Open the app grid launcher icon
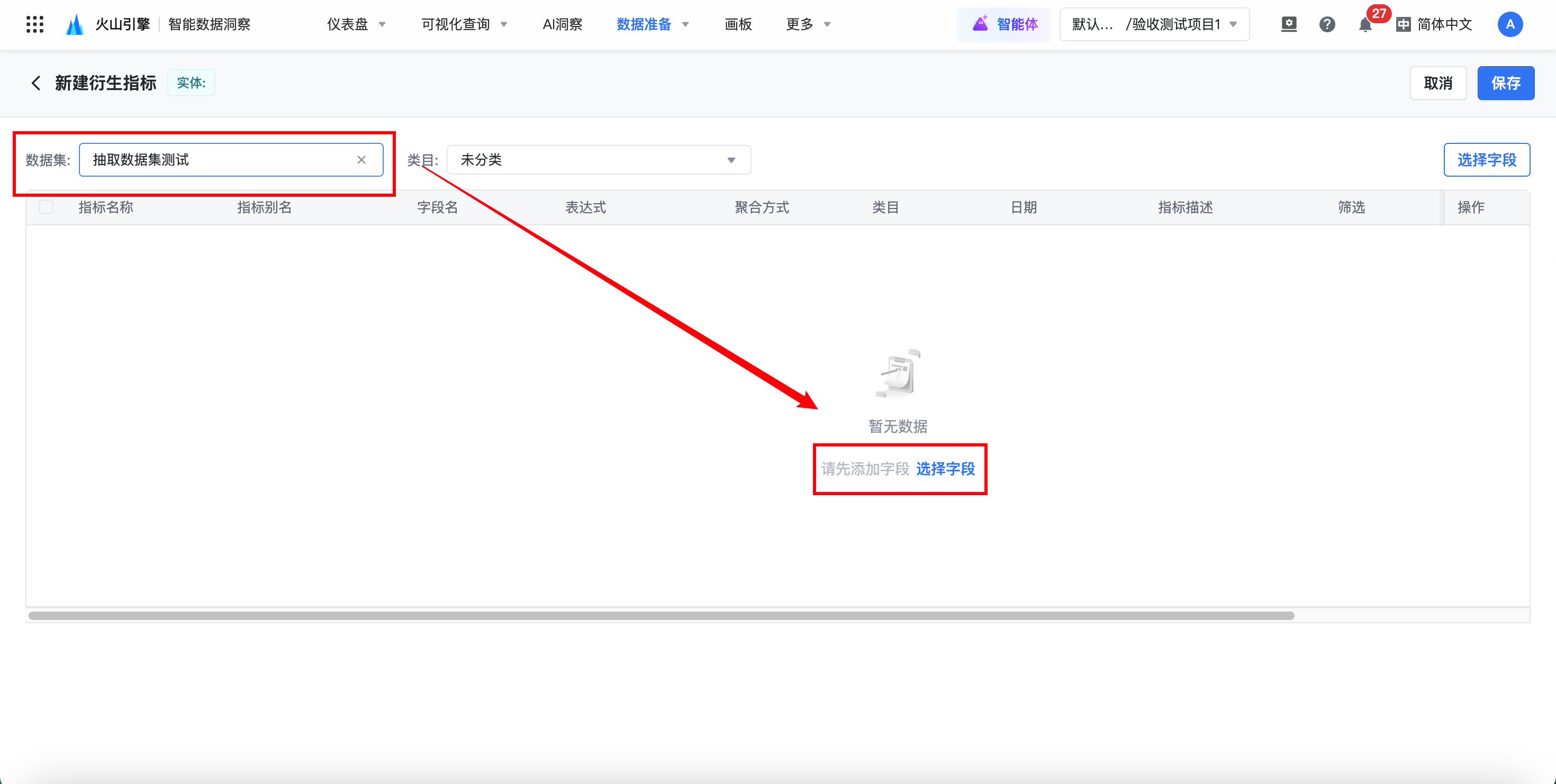The width and height of the screenshot is (1556, 784). 35,24
